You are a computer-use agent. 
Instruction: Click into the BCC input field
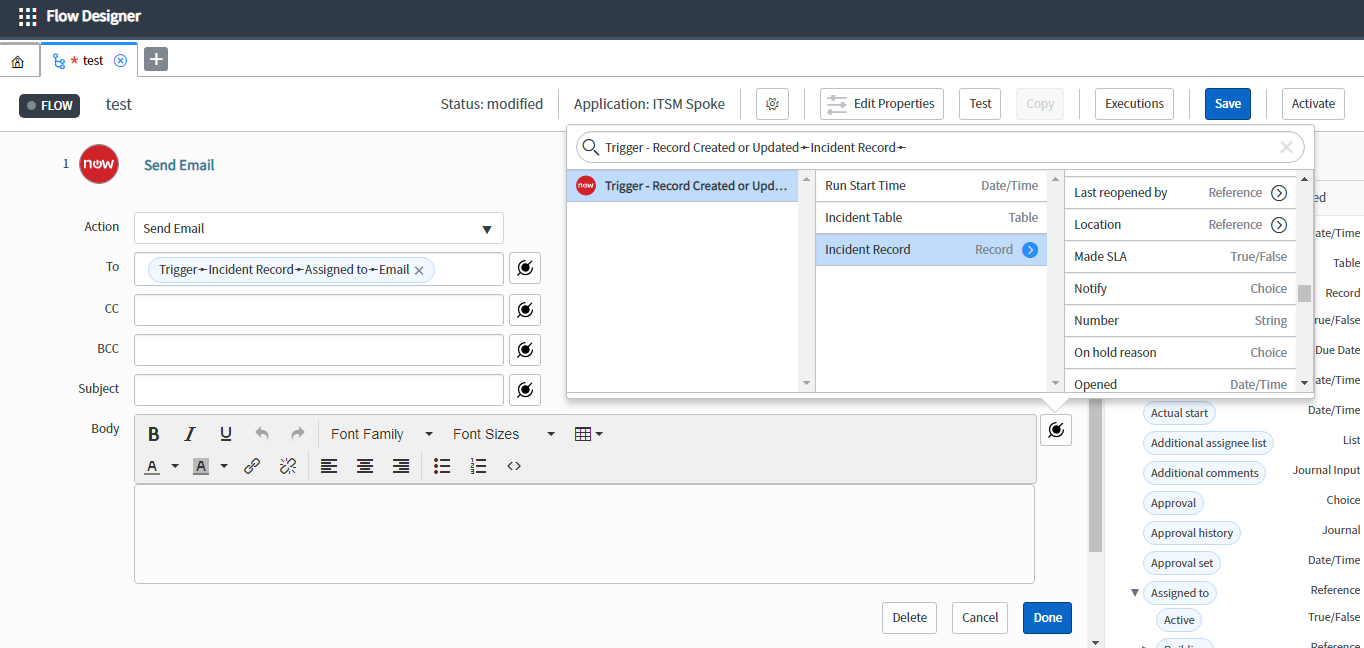point(319,350)
